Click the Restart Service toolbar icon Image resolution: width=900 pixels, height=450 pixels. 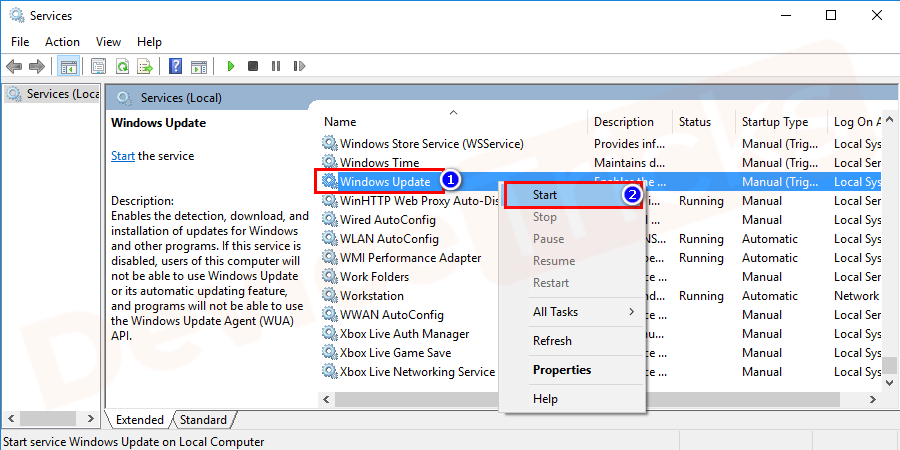coord(299,67)
